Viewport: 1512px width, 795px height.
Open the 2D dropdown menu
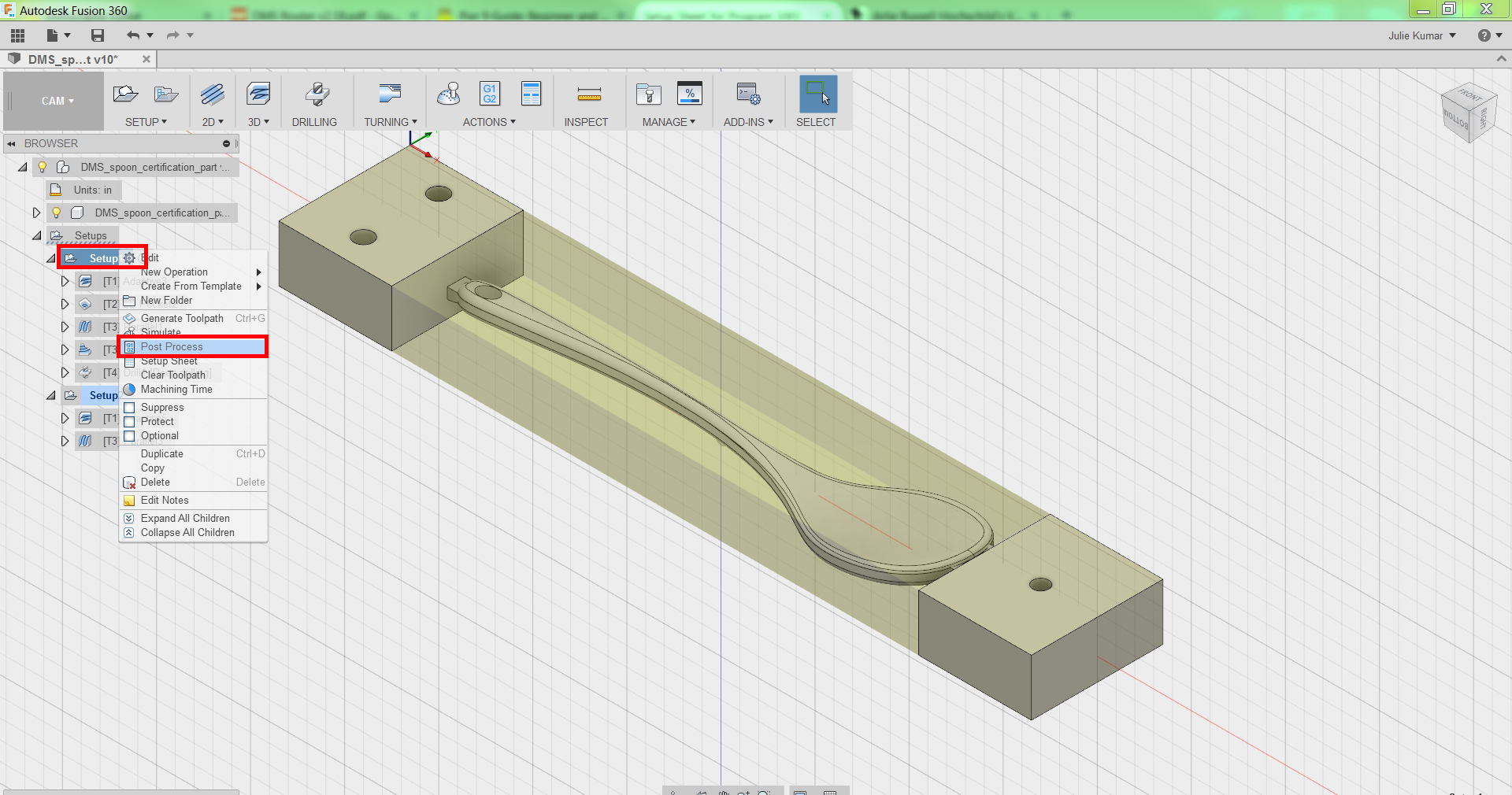(213, 122)
